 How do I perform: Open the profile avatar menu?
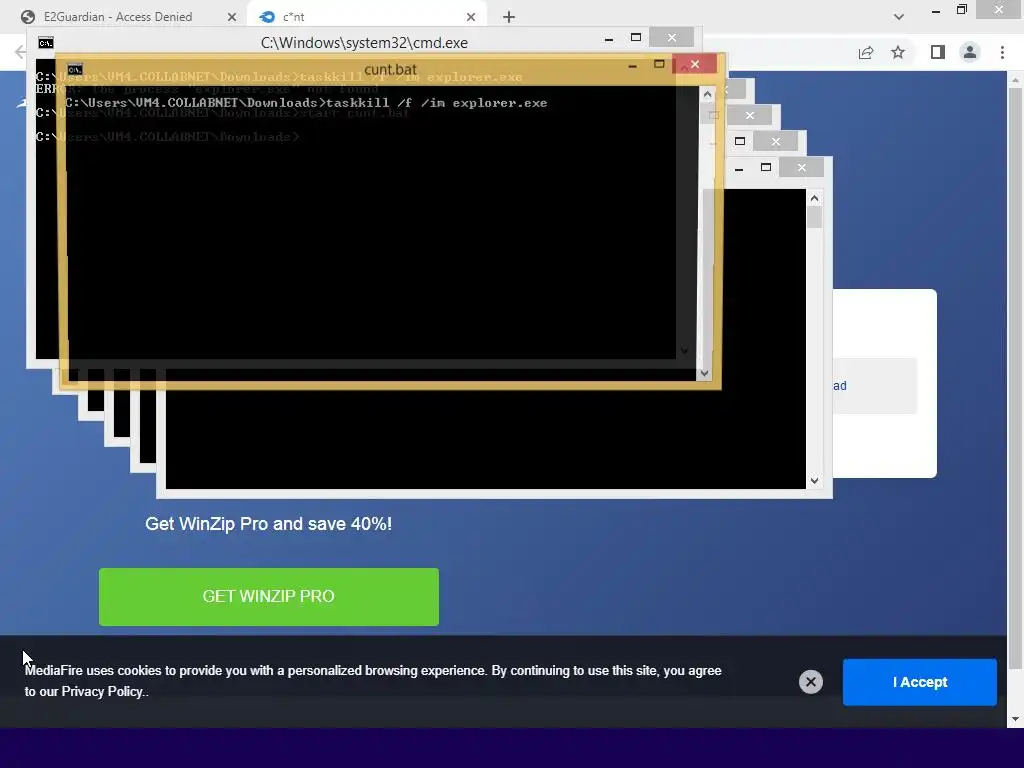(970, 52)
